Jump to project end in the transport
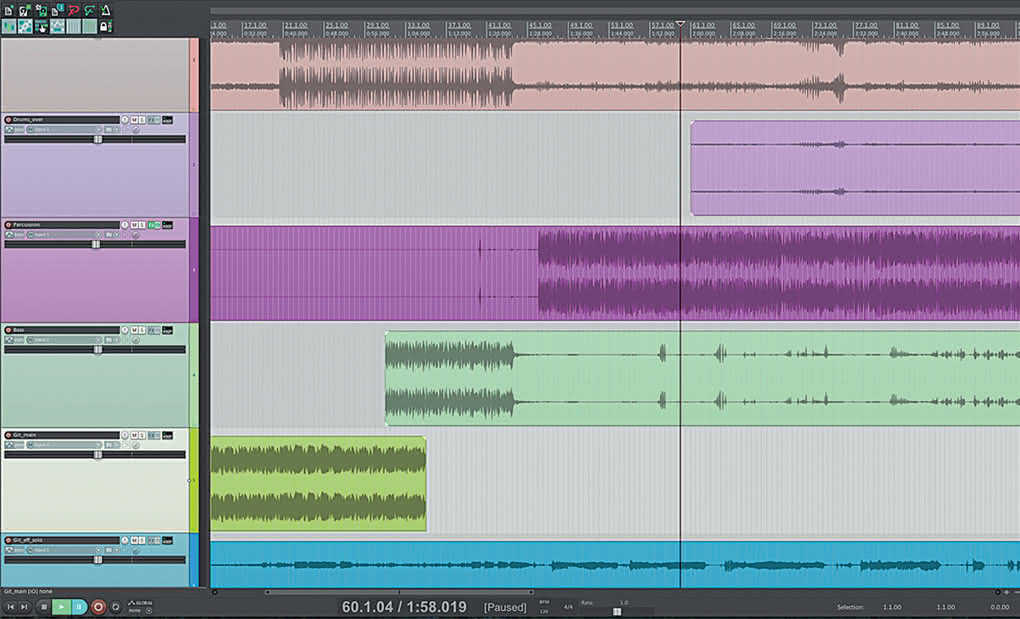 coord(25,607)
